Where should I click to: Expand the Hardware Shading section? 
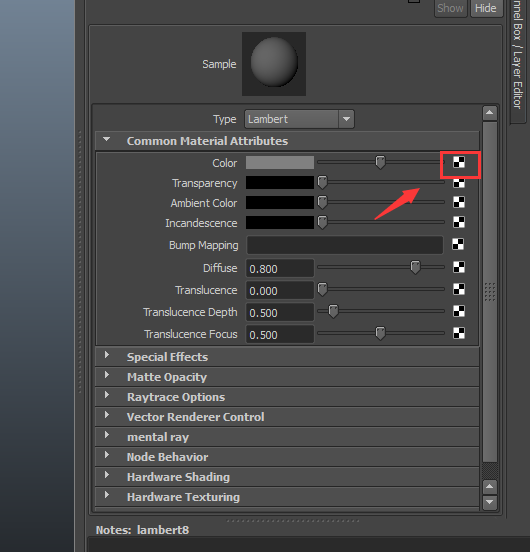tap(107, 475)
